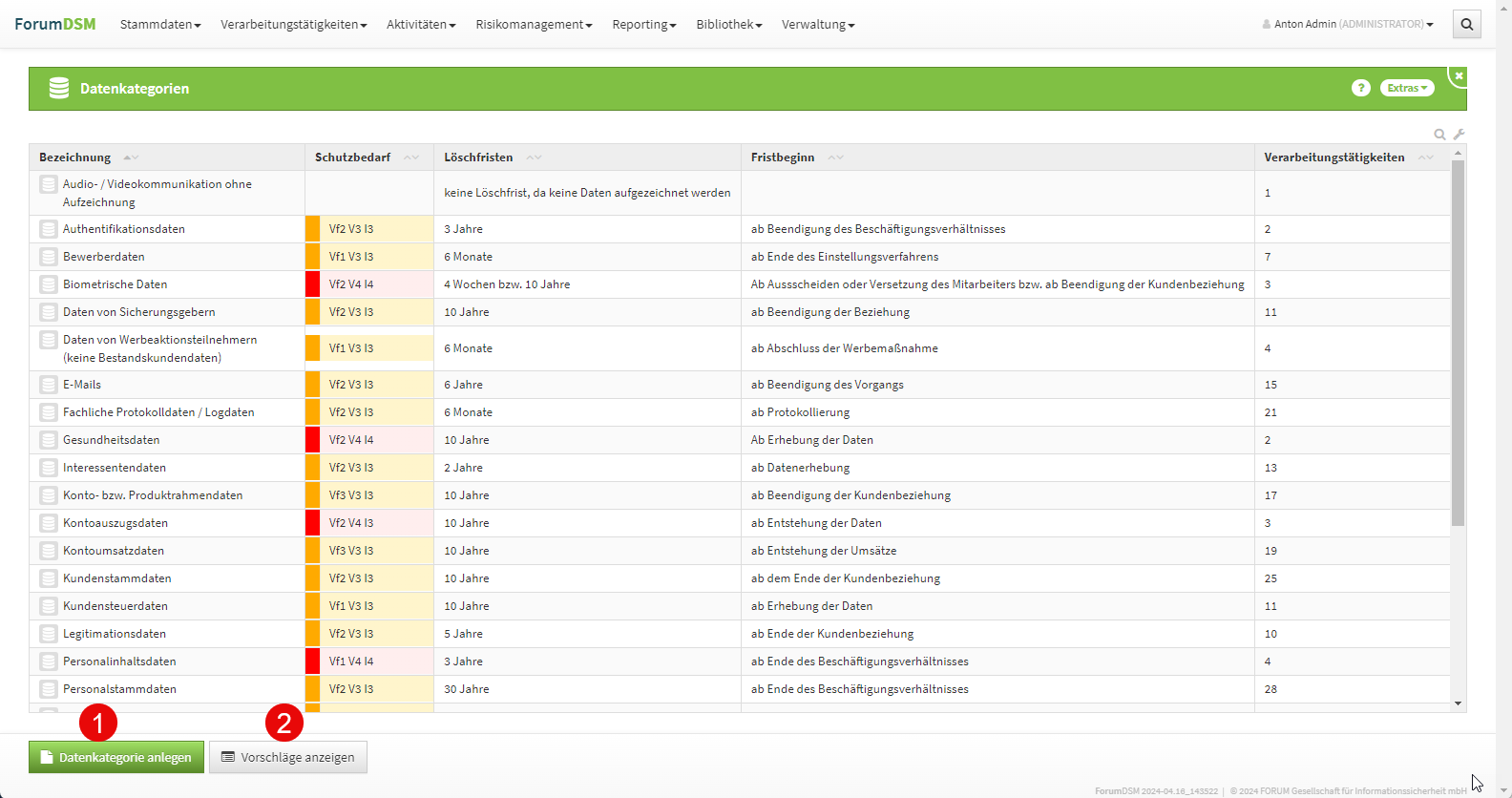The image size is (1512, 798).
Task: Open the help question mark icon
Action: pos(1361,88)
